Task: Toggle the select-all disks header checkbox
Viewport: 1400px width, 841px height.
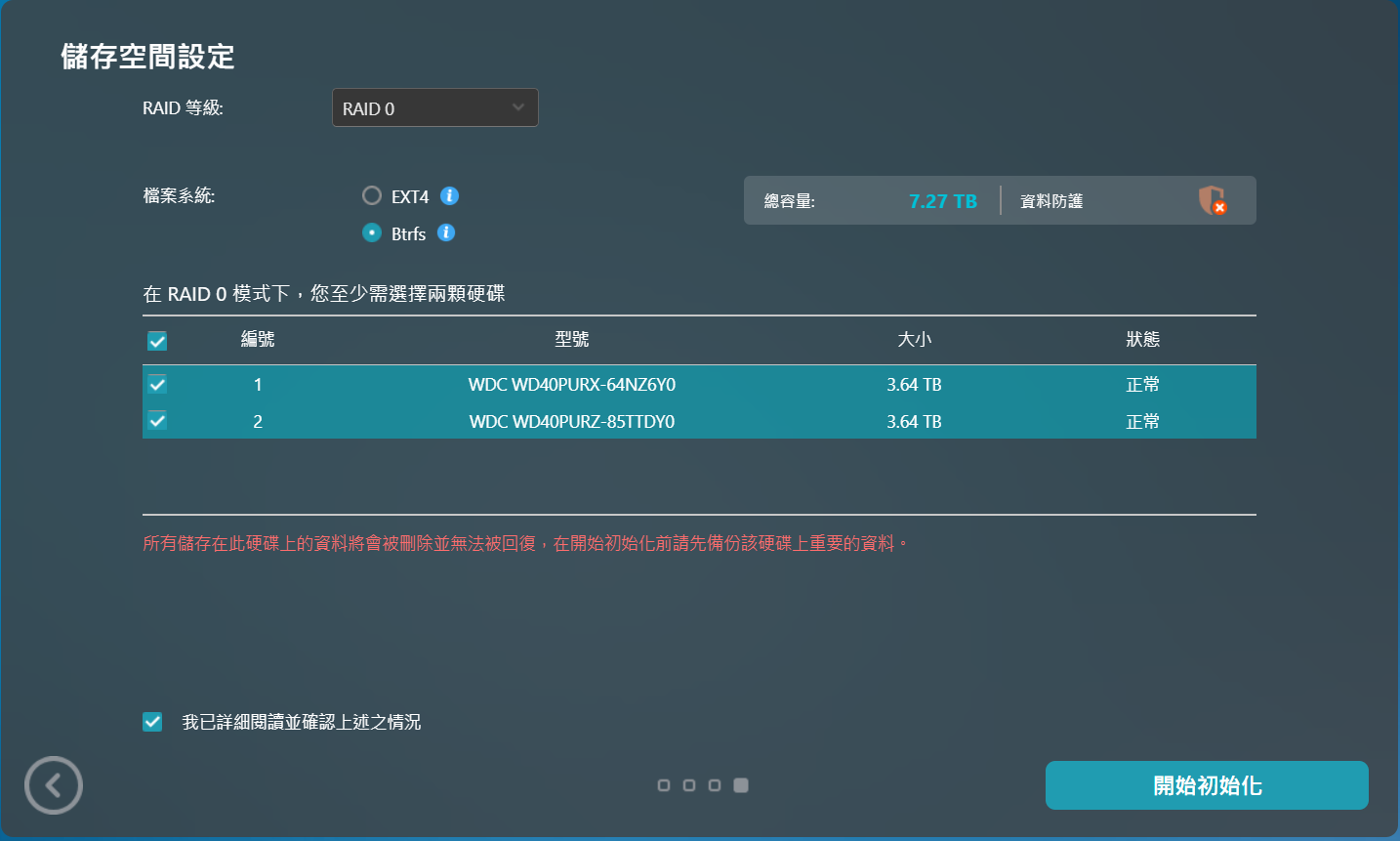Action: pos(157,340)
